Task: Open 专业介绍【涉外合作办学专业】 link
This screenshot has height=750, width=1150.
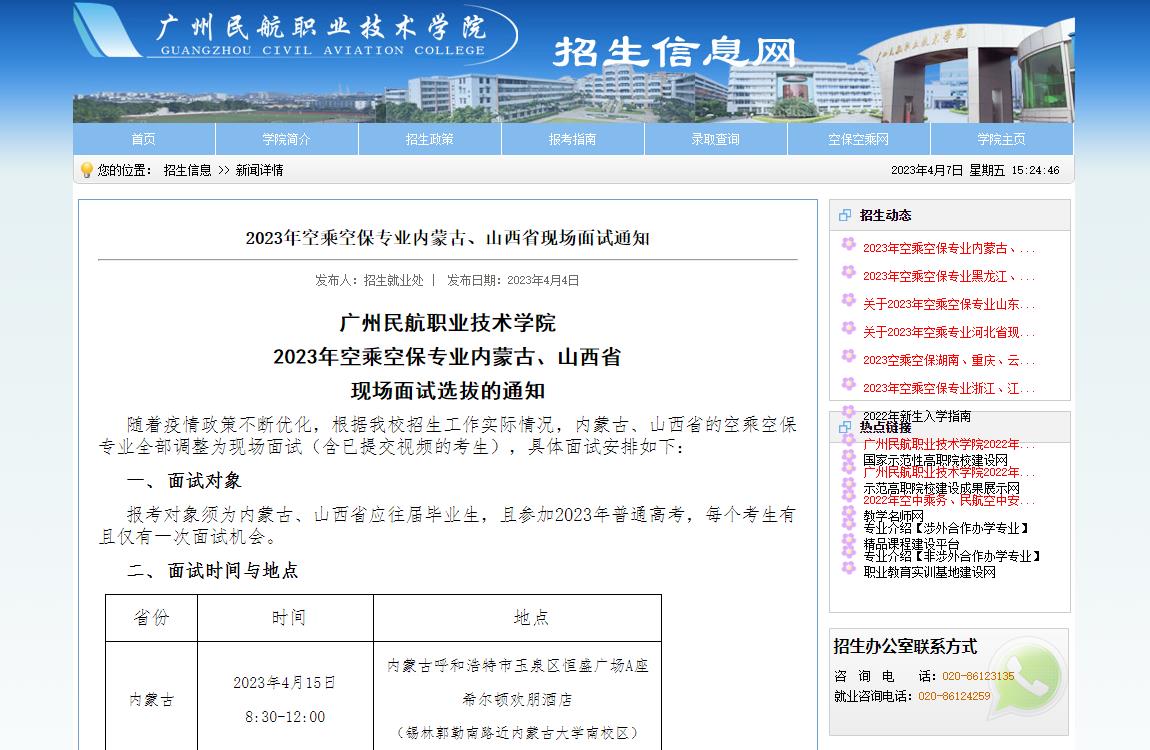Action: pos(947,528)
